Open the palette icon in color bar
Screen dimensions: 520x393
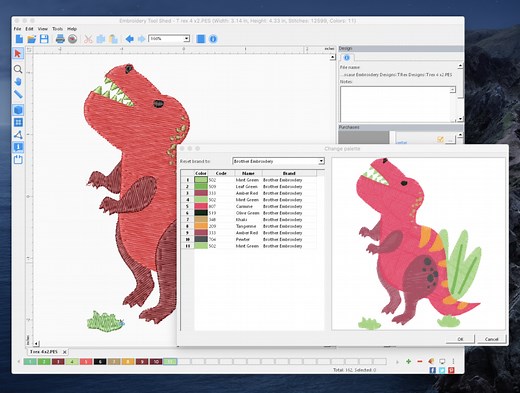[431, 361]
